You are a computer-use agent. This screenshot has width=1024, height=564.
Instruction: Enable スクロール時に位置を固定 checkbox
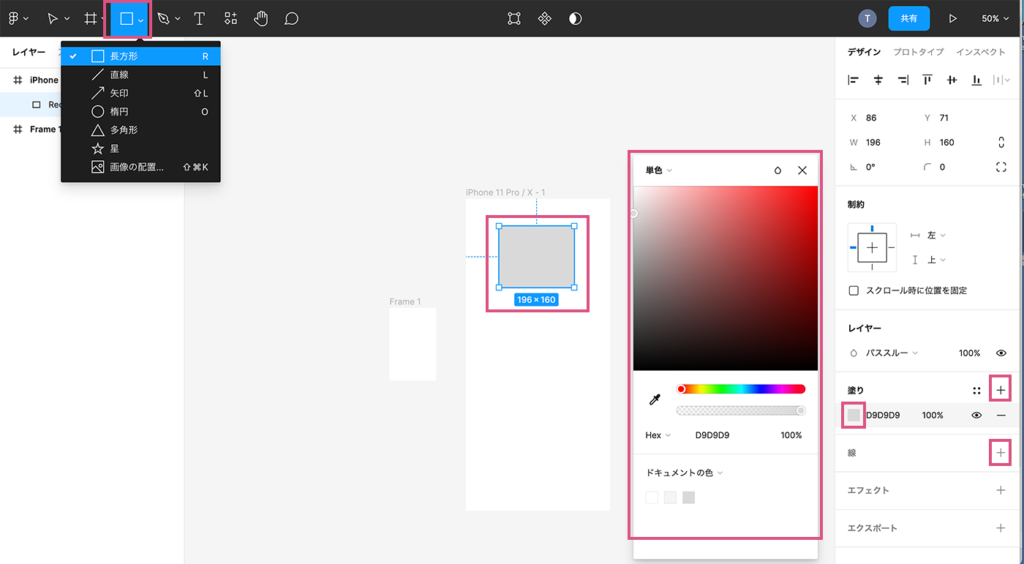(x=853, y=291)
